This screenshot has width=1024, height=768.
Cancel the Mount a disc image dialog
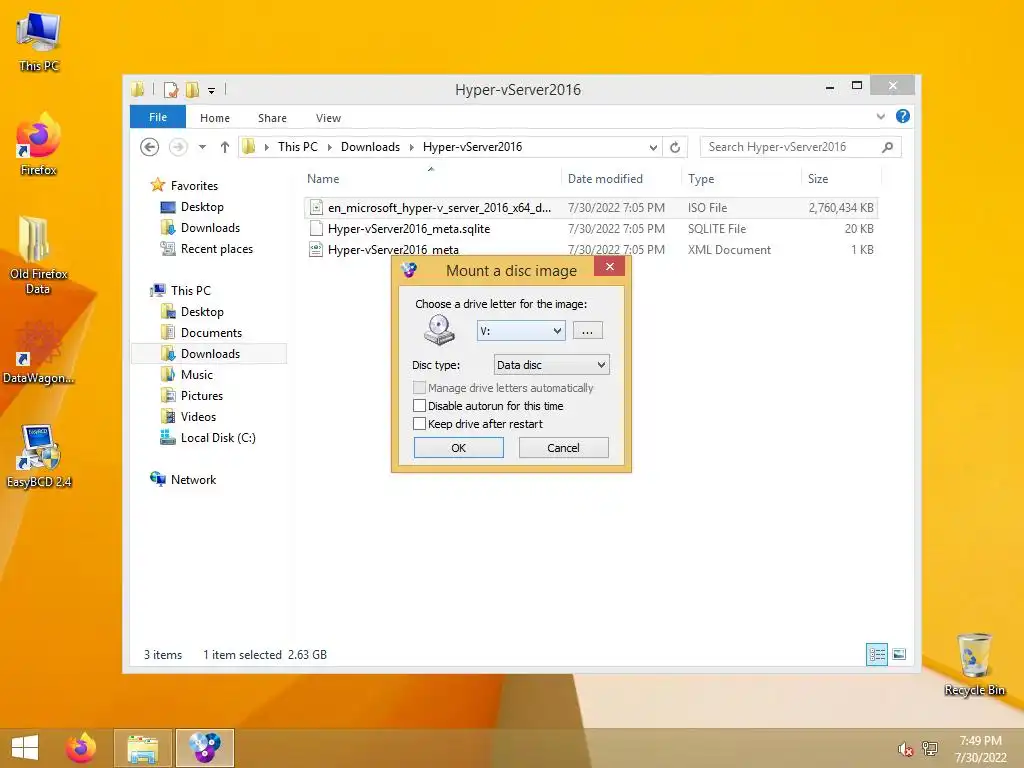564,448
